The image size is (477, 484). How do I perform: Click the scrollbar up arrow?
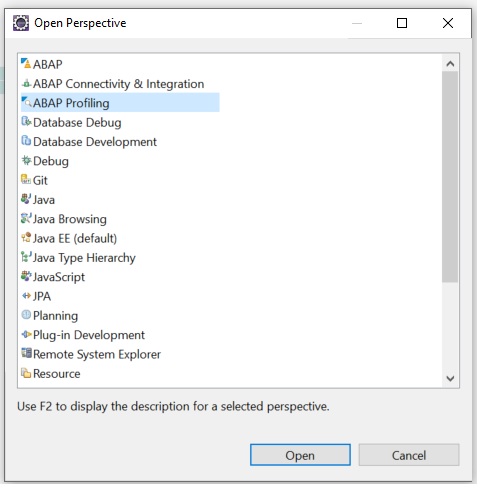pos(450,63)
